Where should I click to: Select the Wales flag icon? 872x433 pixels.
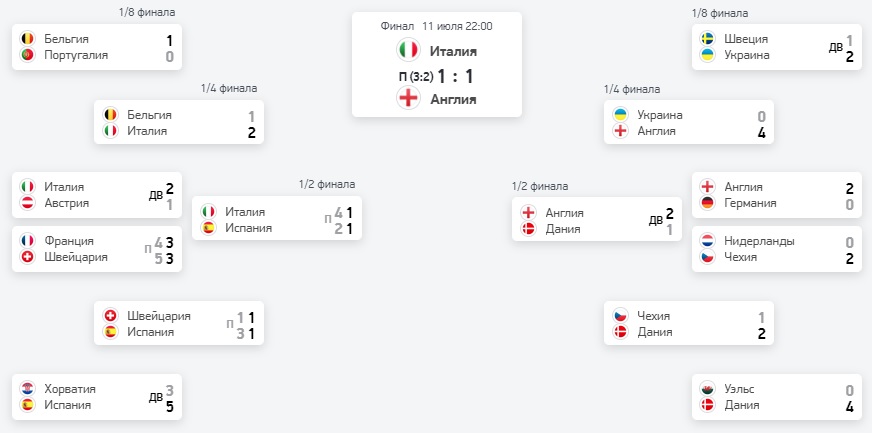707,389
